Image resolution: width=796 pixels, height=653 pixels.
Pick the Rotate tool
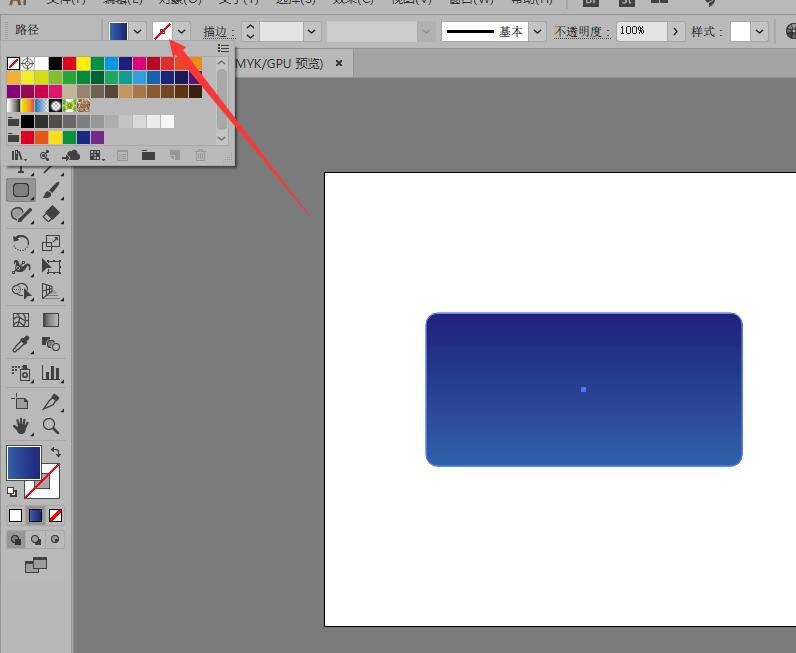21,243
